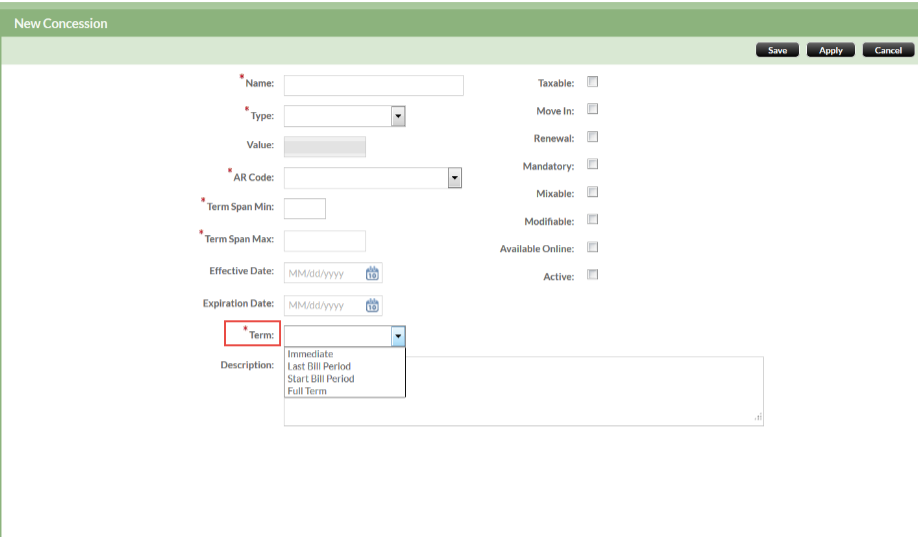The width and height of the screenshot is (920, 537).
Task: Enable the Taxable checkbox
Action: tap(592, 82)
